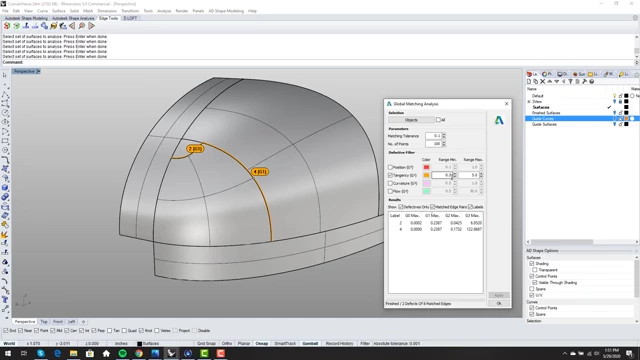Click the Record History status bar button
This screenshot has height=360, width=640.
coord(339,344)
